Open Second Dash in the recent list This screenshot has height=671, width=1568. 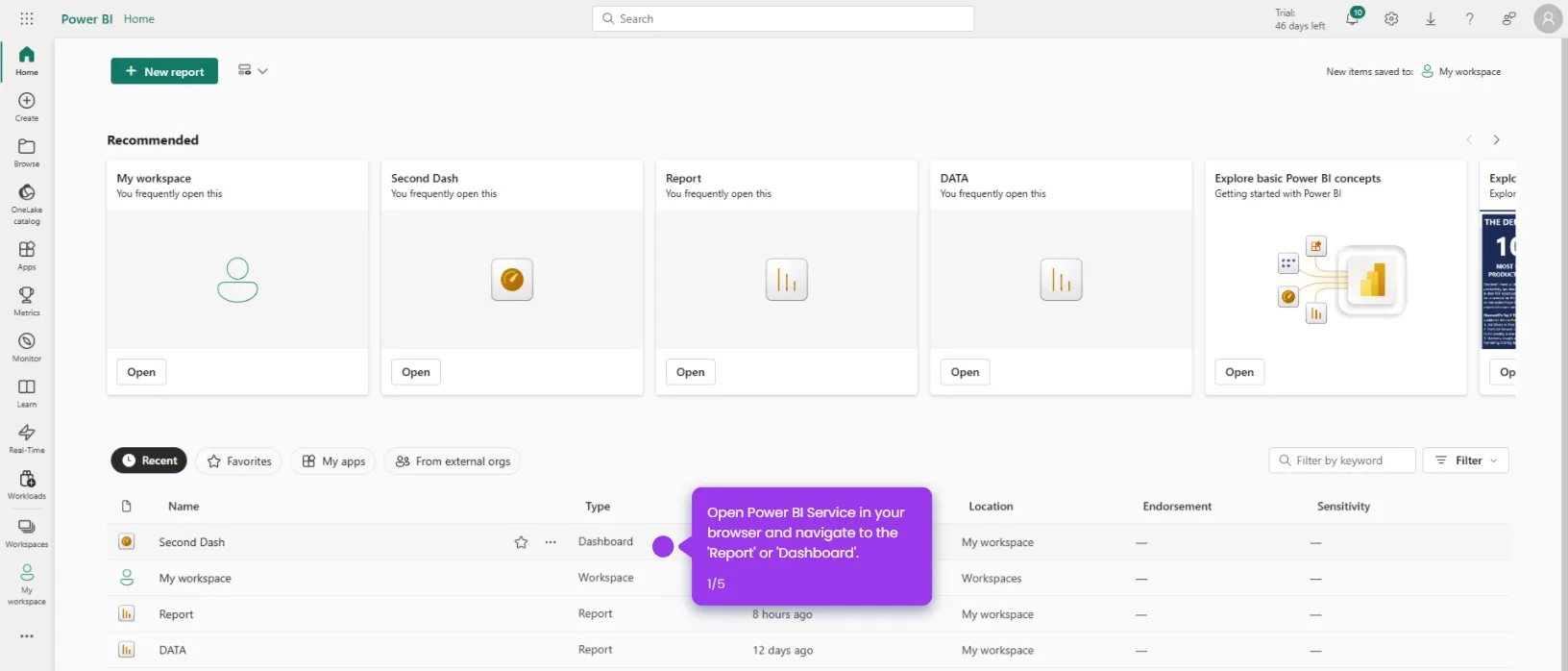click(x=191, y=542)
